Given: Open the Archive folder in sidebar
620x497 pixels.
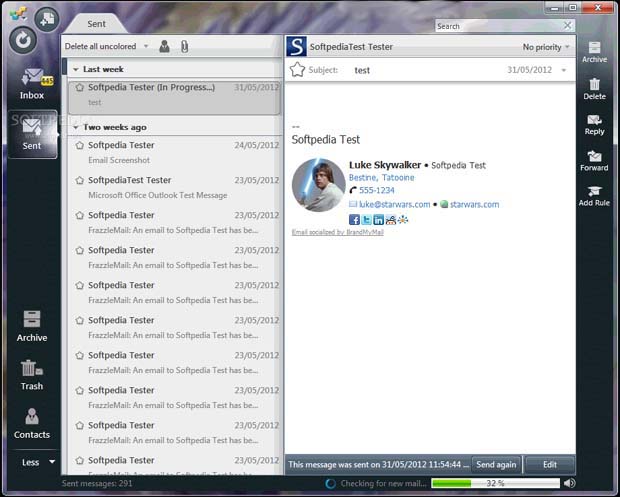Looking at the screenshot, I should pyautogui.click(x=32, y=326).
